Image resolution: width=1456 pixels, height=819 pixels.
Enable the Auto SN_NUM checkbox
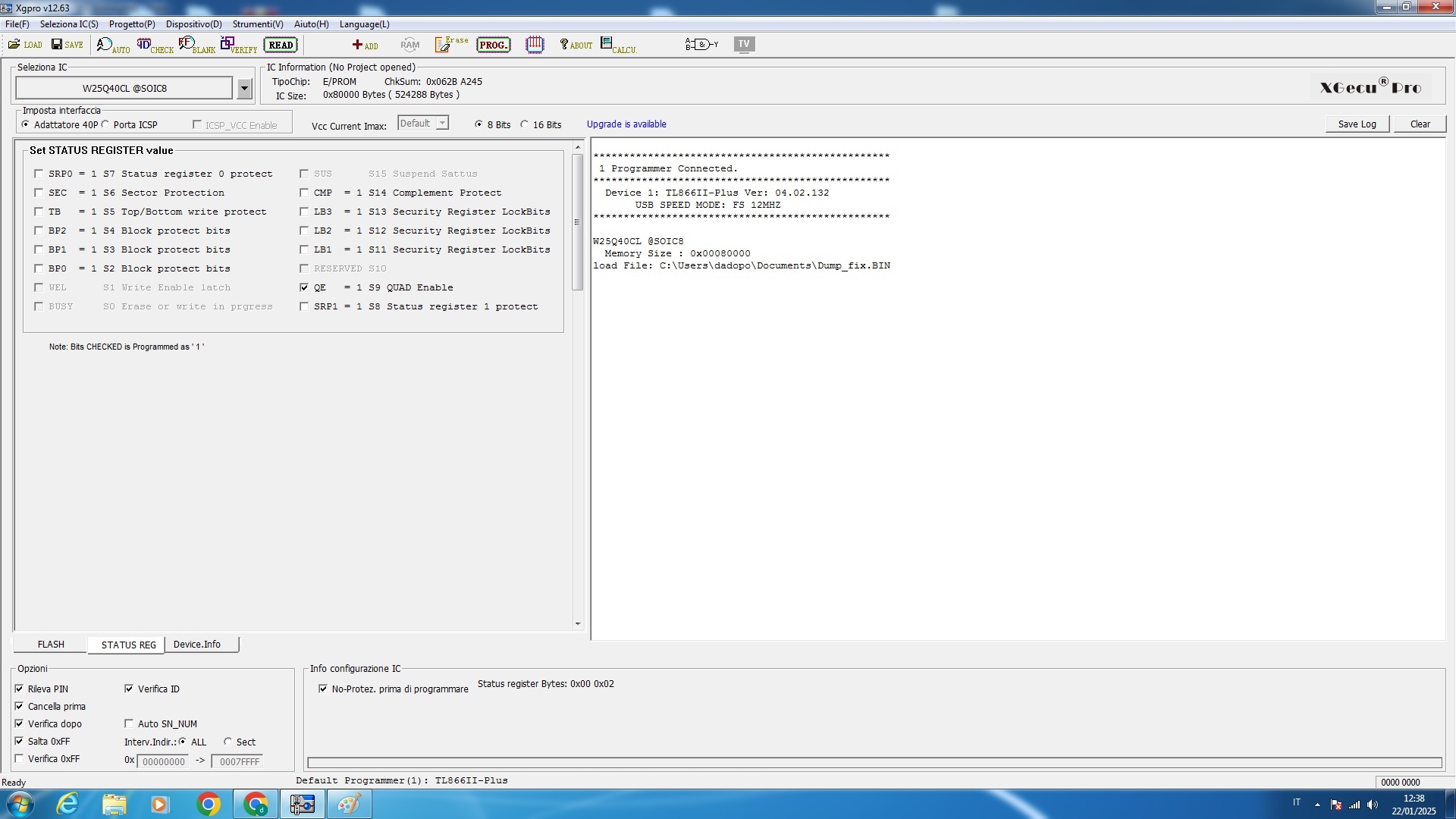(x=129, y=723)
